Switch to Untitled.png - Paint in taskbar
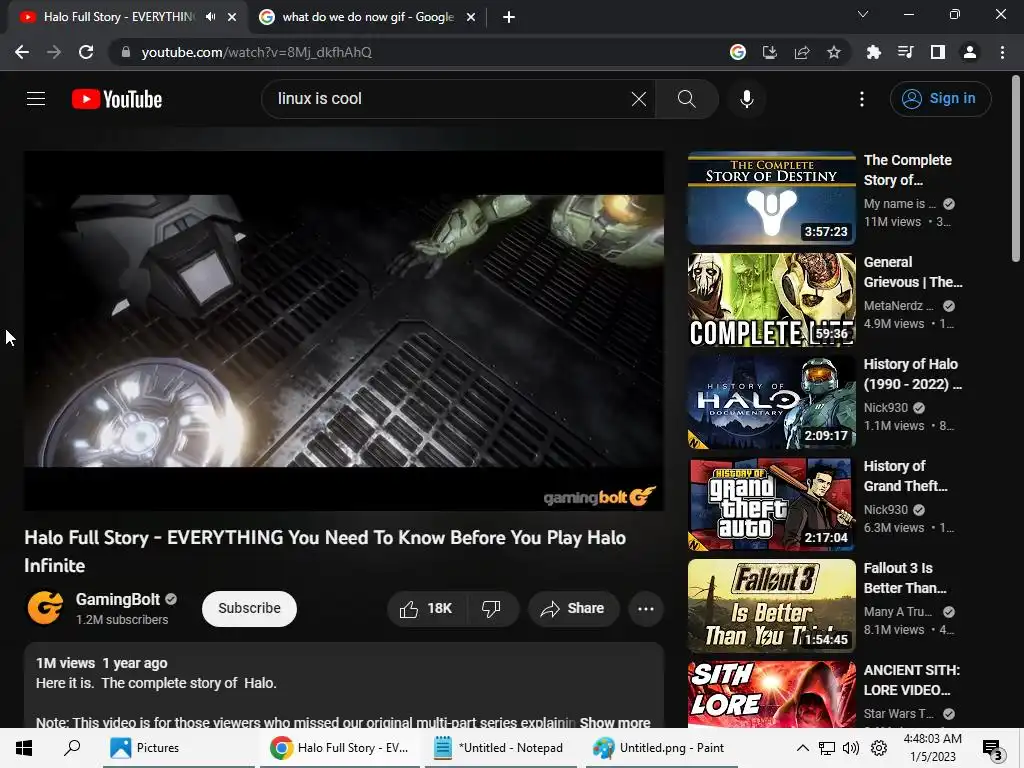Viewport: 1024px width, 768px height. [x=662, y=748]
